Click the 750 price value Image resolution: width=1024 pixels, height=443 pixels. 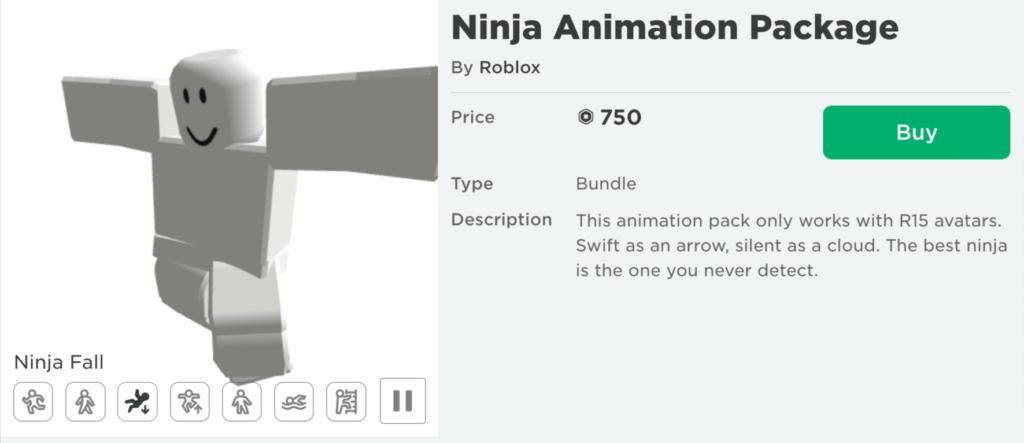(620, 118)
